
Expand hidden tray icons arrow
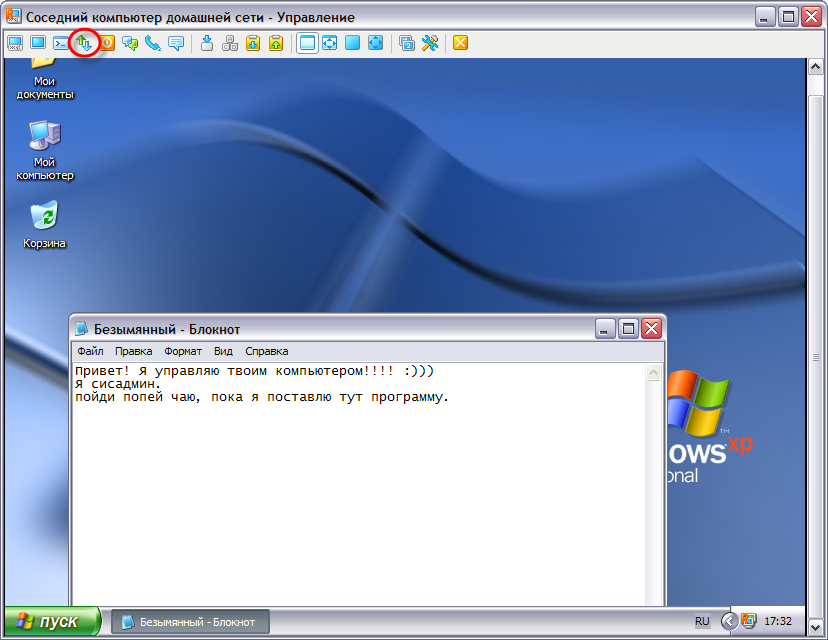coord(729,622)
